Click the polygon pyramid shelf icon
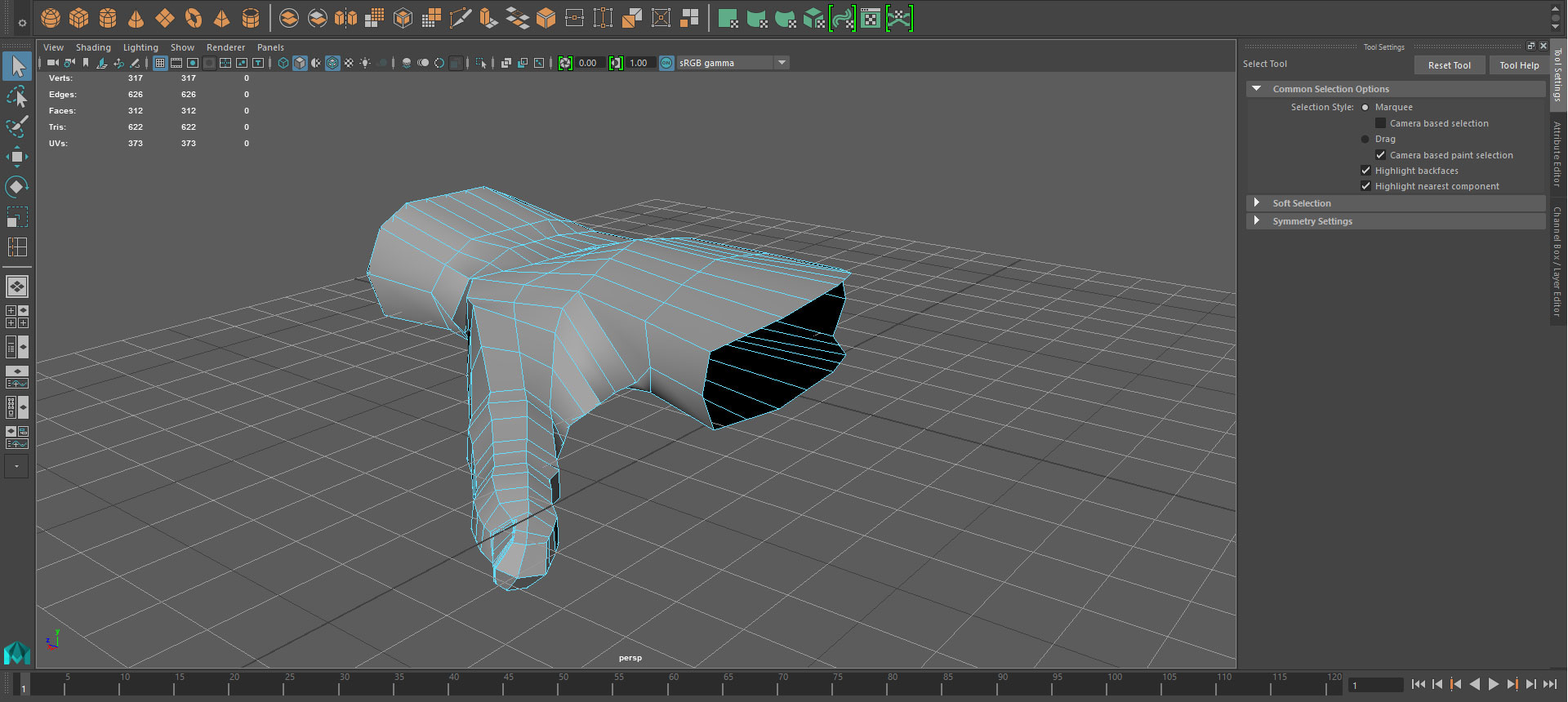This screenshot has width=1568, height=702. tap(221, 18)
